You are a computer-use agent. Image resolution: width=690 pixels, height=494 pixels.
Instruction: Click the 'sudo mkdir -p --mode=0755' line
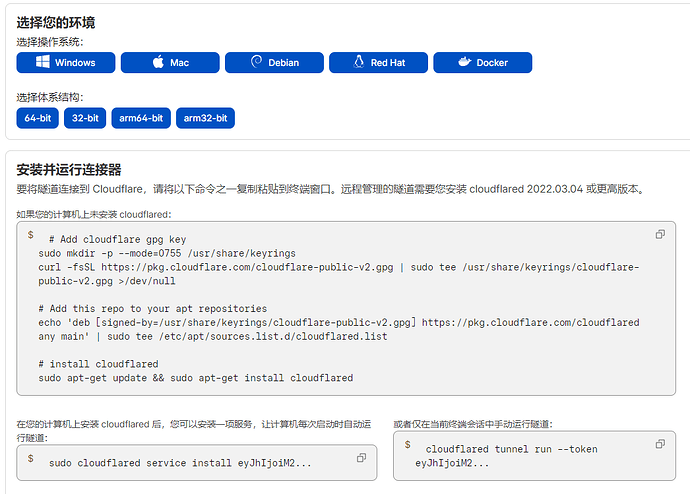pyautogui.click(x=167, y=253)
